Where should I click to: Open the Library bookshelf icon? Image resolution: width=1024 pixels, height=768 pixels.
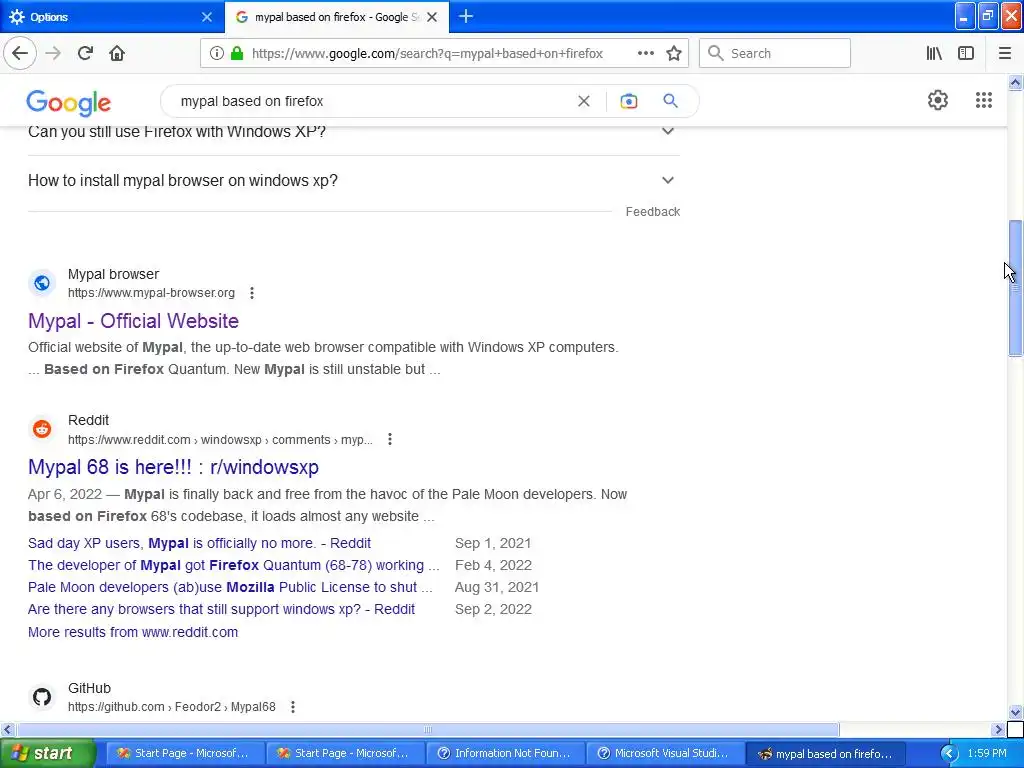934,53
